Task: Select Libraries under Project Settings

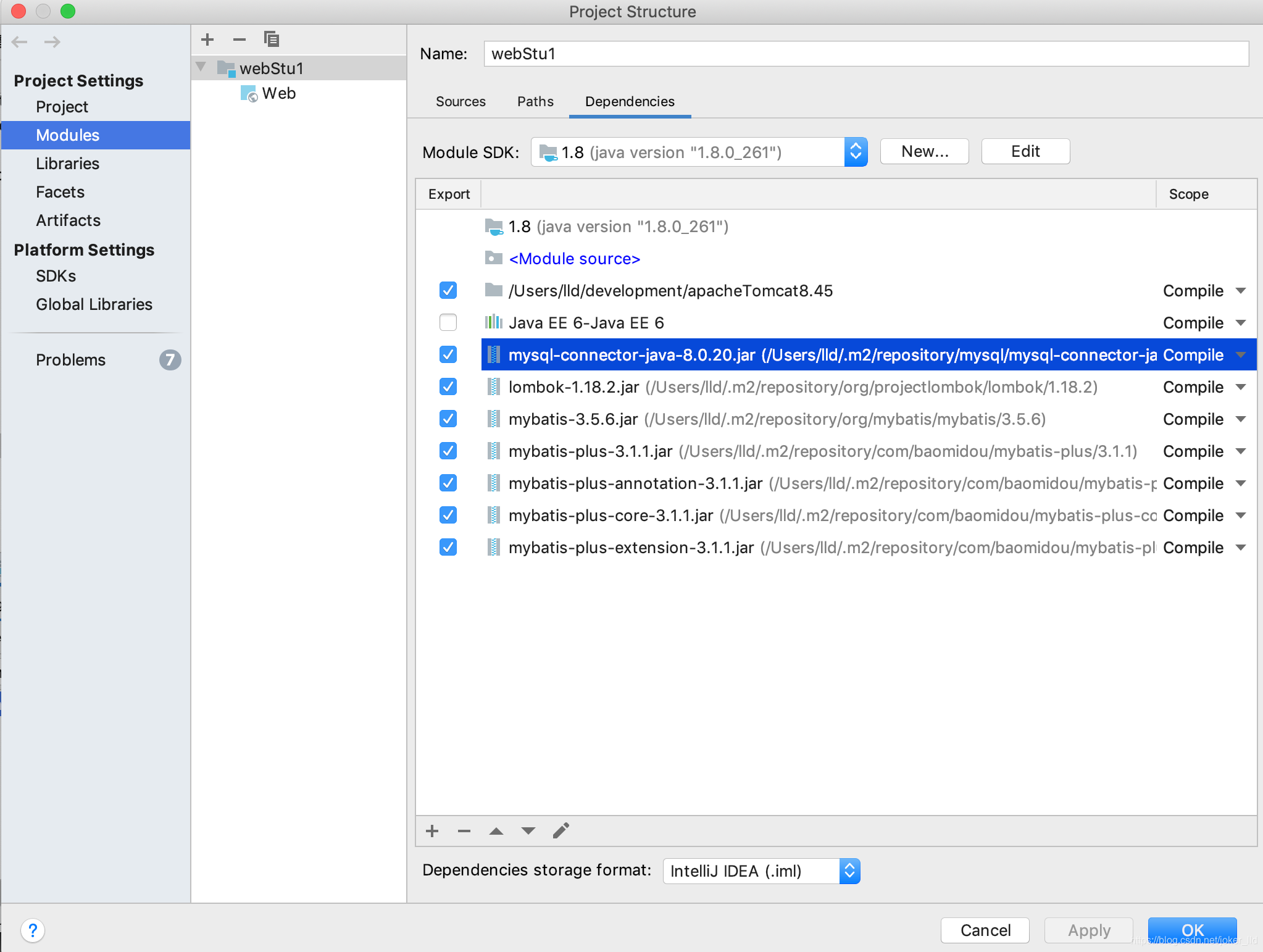Action: (x=65, y=163)
